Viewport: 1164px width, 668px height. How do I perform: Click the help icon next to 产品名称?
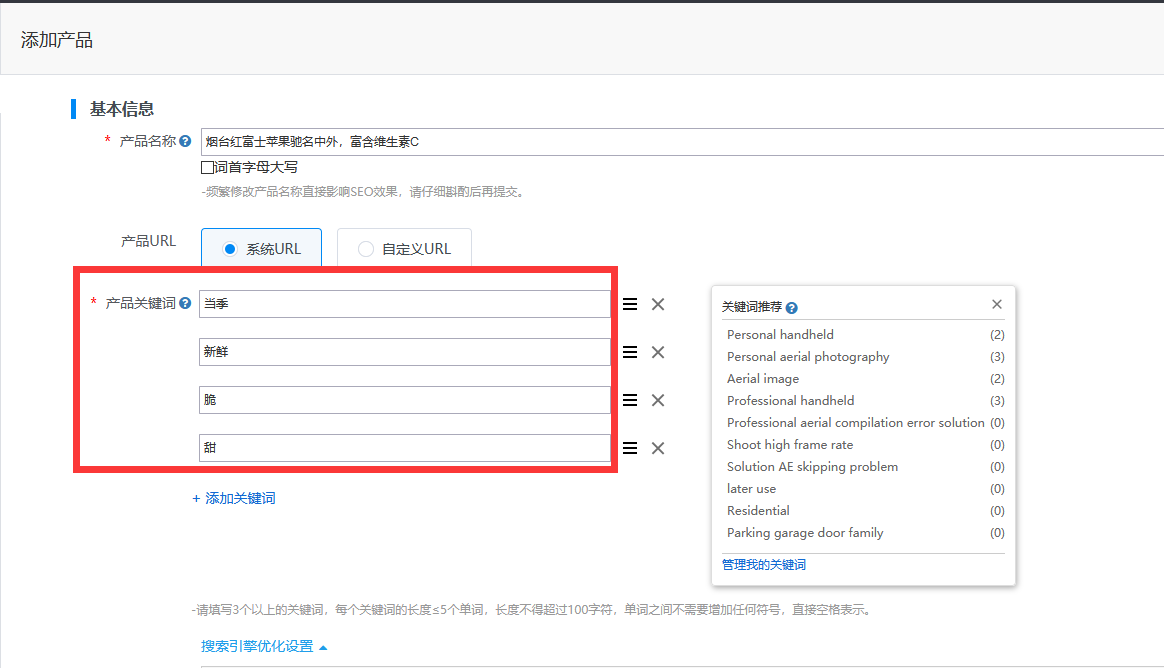point(185,142)
